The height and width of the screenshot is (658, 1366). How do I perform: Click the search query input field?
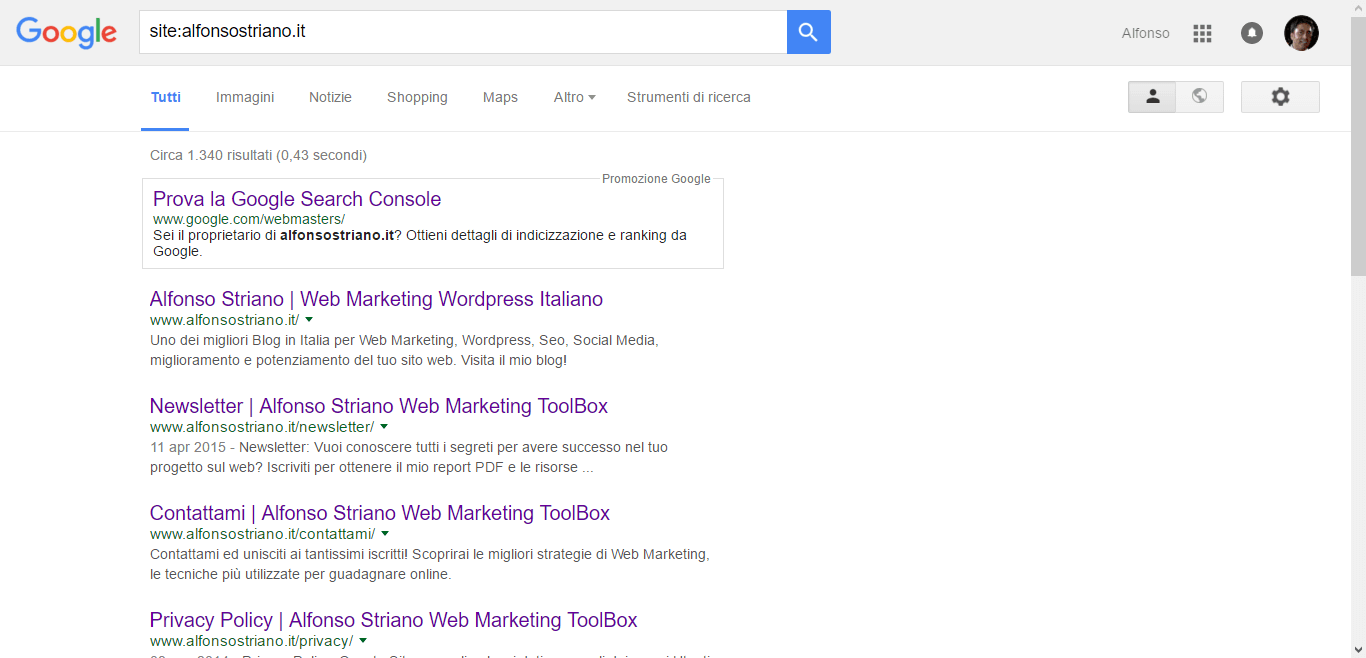[x=463, y=32]
